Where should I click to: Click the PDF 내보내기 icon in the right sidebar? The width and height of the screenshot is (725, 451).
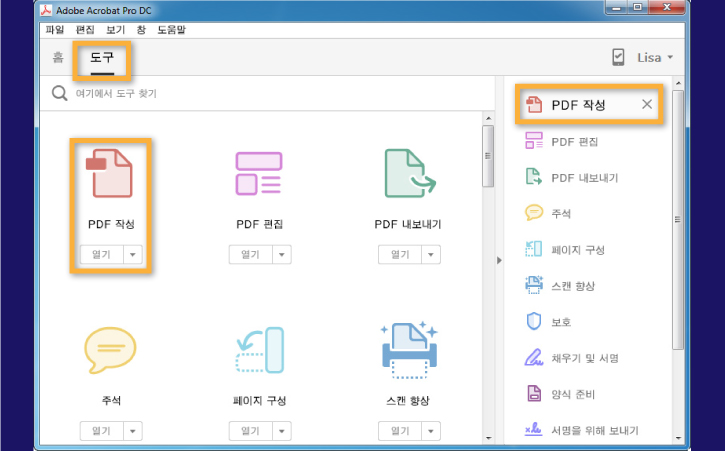click(x=534, y=177)
